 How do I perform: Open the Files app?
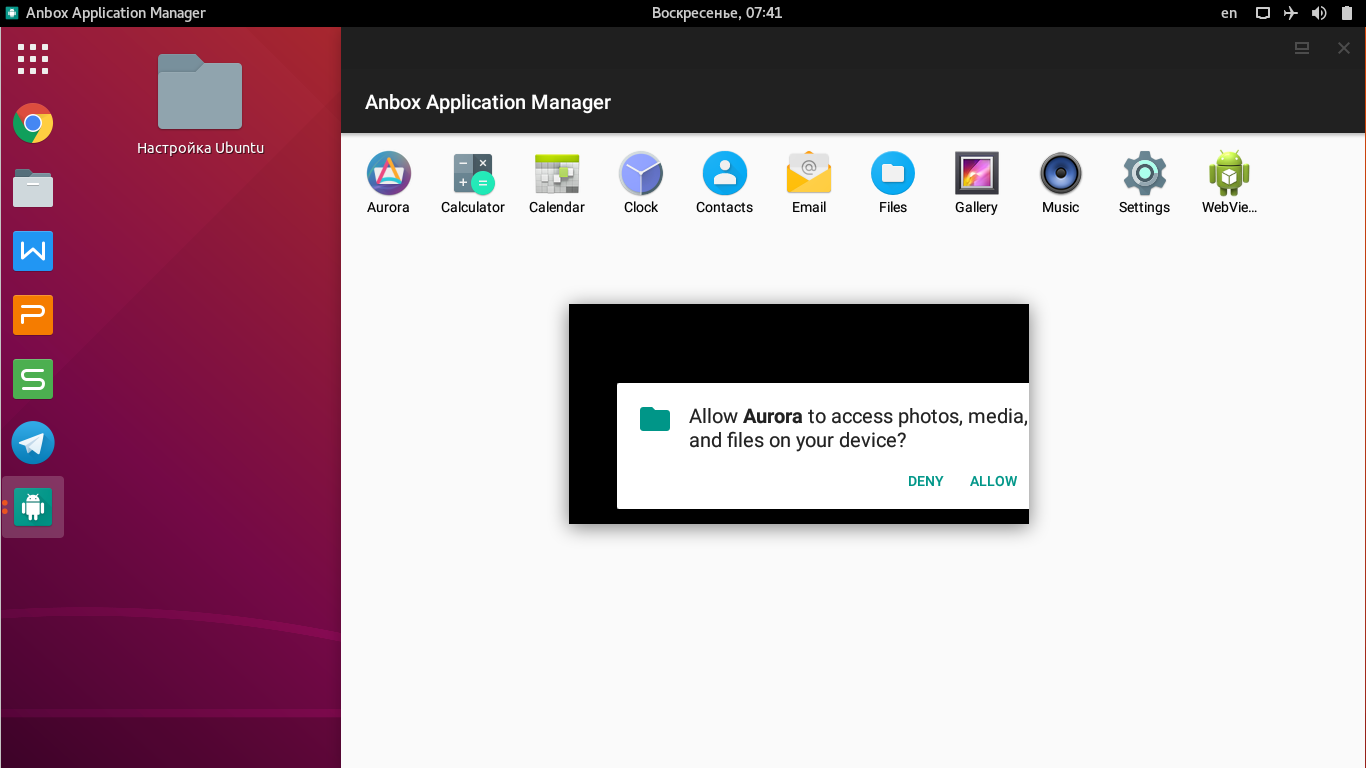pyautogui.click(x=893, y=174)
